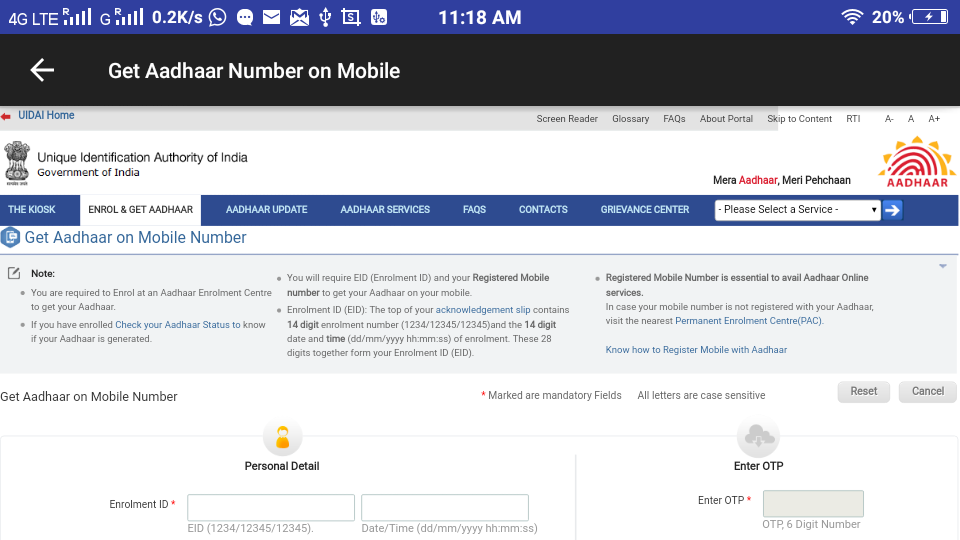Click the Personal Detail person icon
Viewport: 960px width, 540px height.
click(x=282, y=437)
